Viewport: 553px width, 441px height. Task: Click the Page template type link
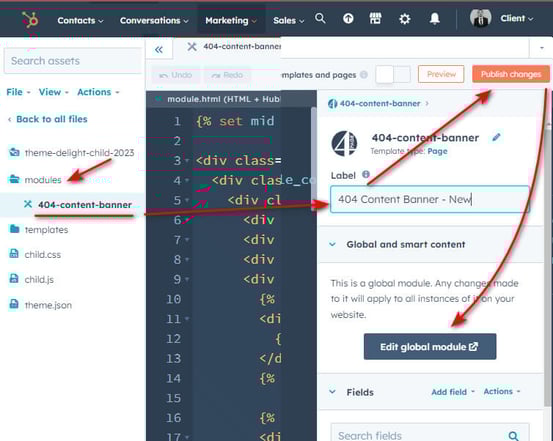point(437,151)
